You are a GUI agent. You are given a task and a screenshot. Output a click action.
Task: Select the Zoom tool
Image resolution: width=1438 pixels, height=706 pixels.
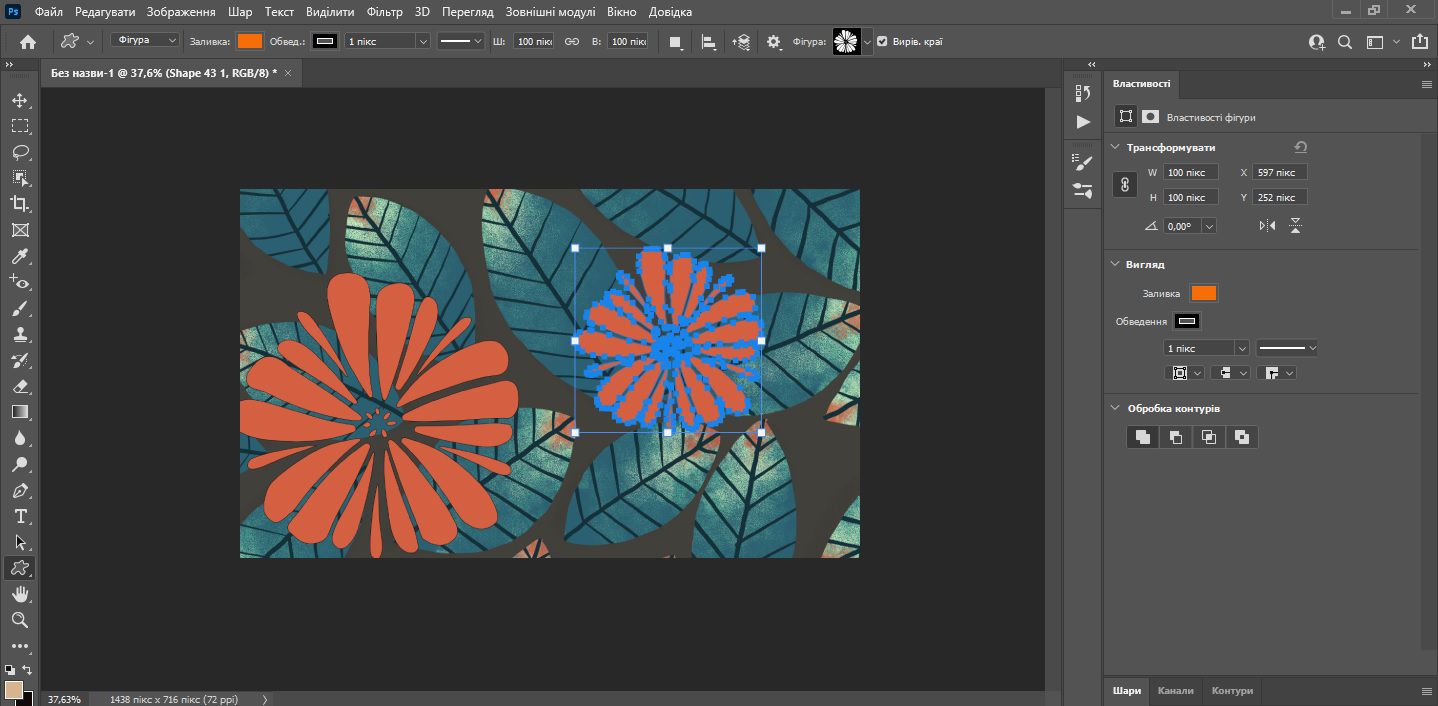(19, 620)
